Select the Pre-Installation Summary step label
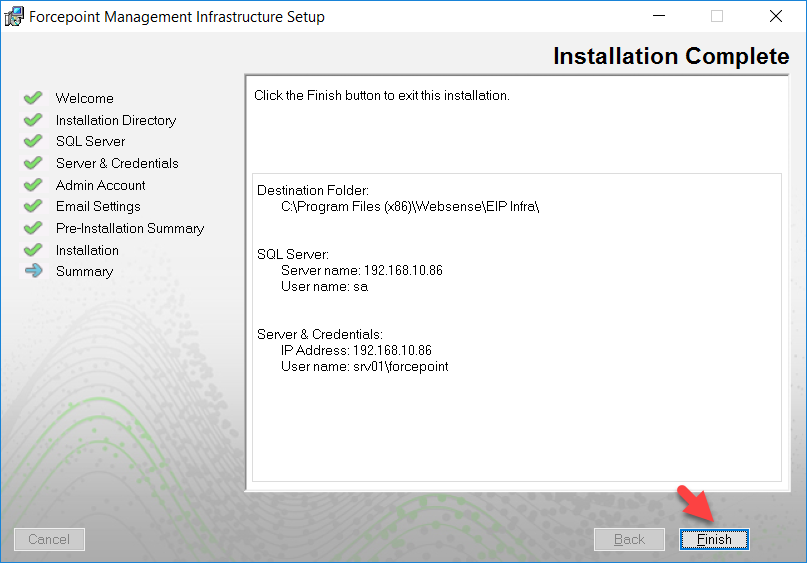 tap(130, 228)
